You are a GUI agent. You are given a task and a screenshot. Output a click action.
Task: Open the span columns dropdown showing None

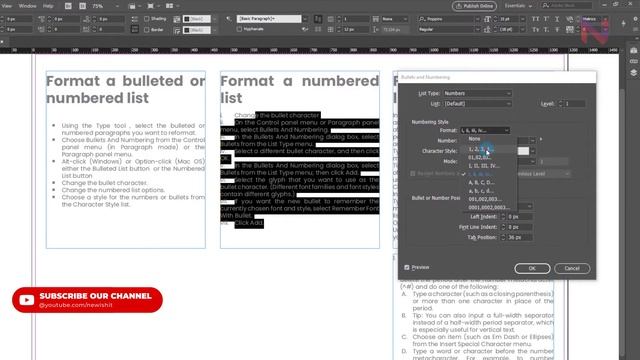(x=395, y=19)
